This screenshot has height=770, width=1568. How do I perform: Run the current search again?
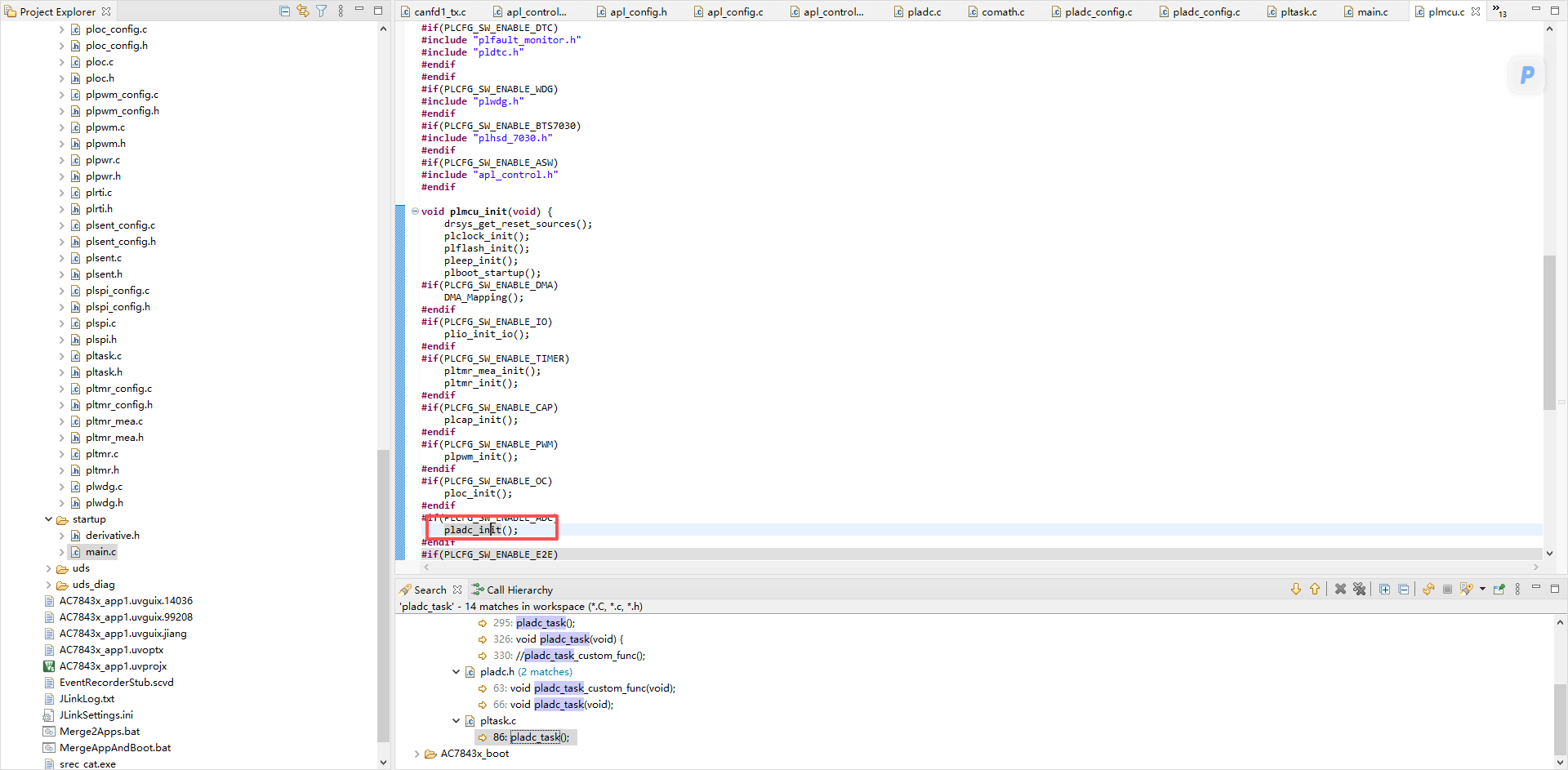pos(1428,589)
